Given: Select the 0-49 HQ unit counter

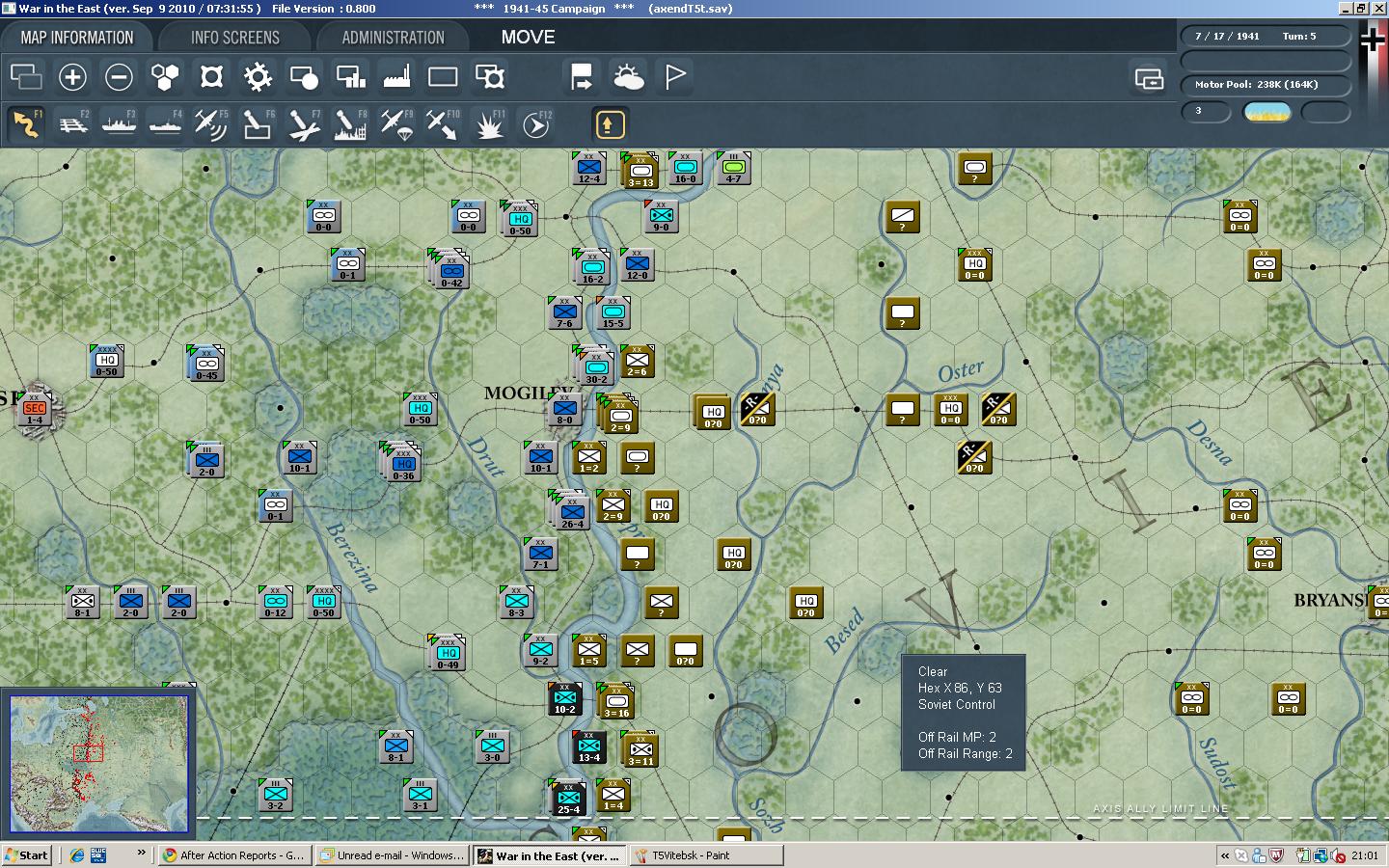Looking at the screenshot, I should coord(448,653).
